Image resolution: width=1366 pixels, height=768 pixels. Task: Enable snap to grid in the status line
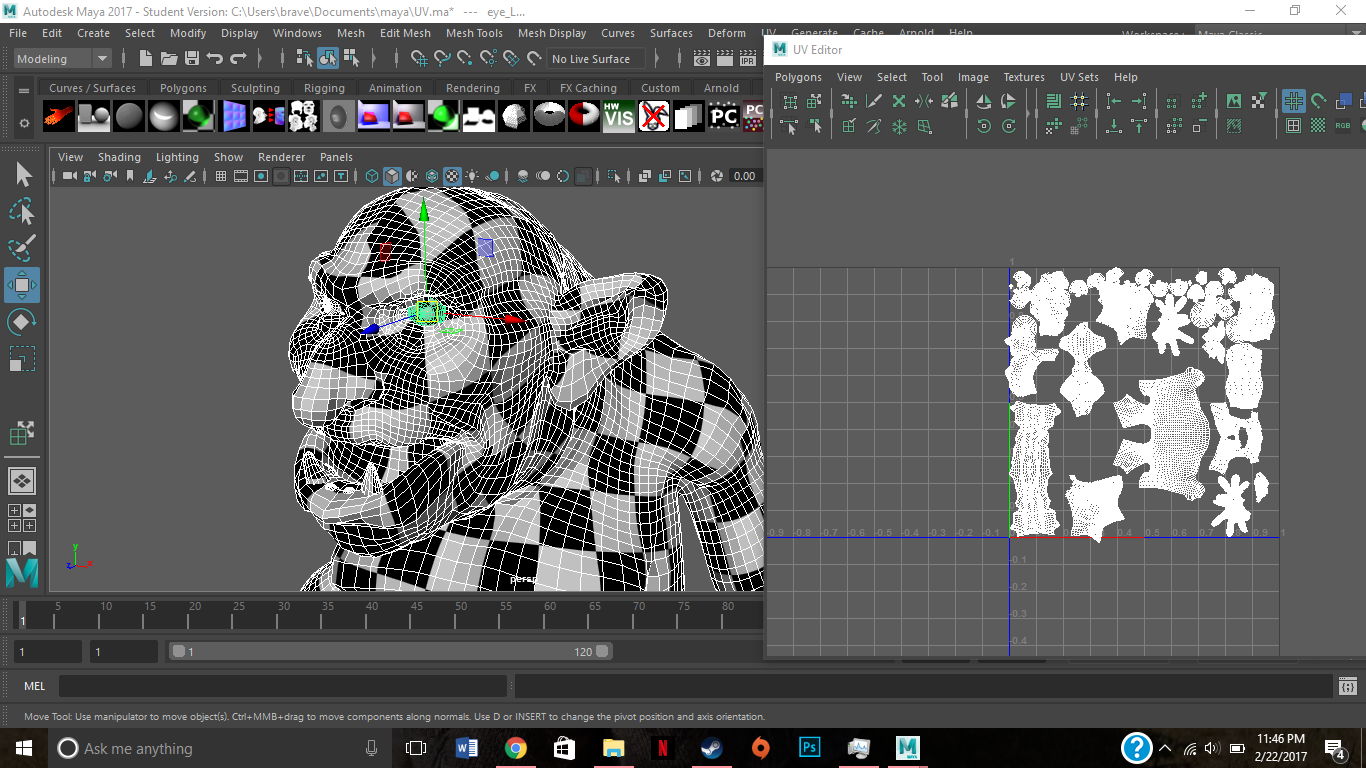coord(421,57)
